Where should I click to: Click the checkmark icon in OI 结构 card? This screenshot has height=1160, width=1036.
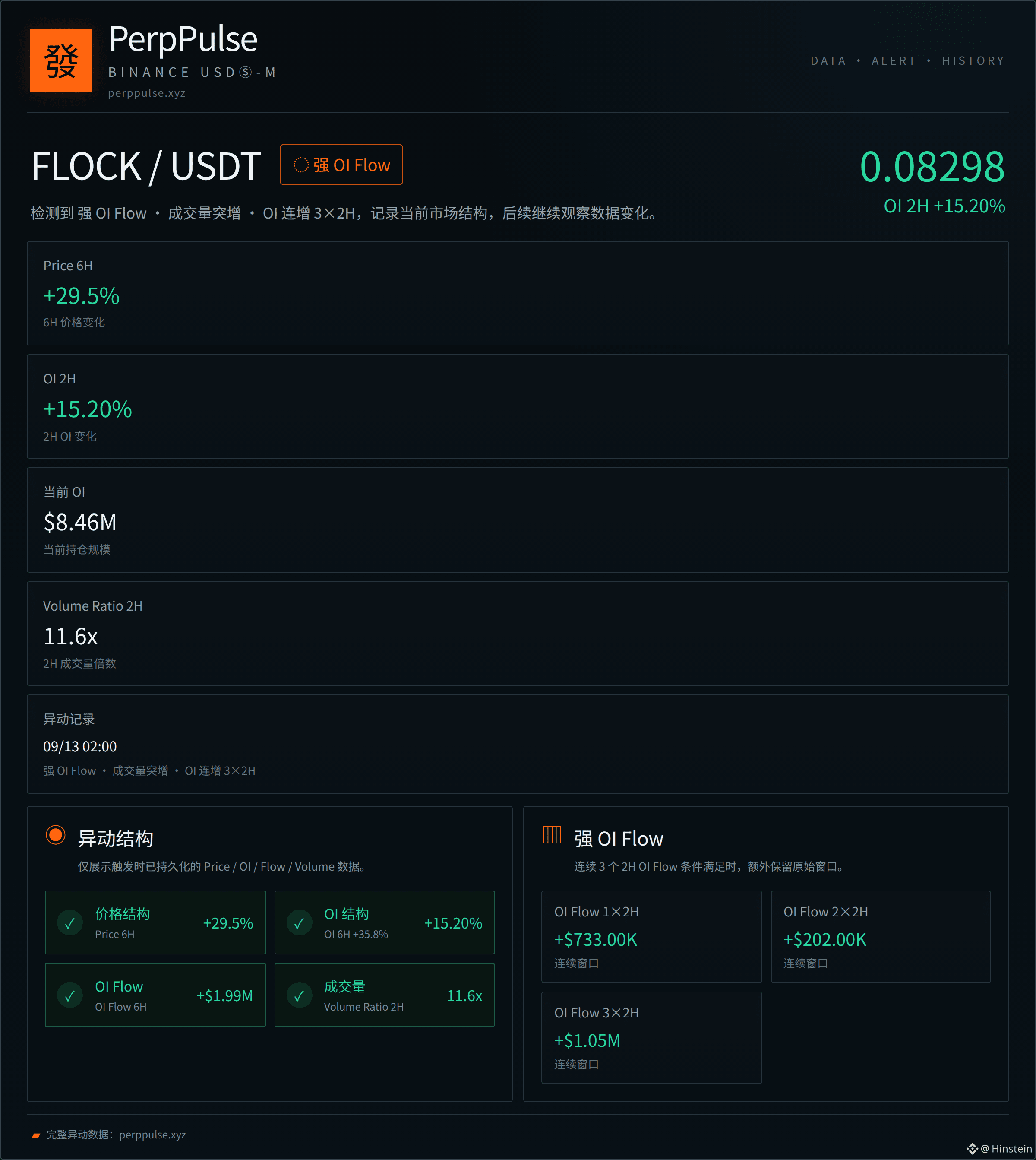[x=300, y=923]
